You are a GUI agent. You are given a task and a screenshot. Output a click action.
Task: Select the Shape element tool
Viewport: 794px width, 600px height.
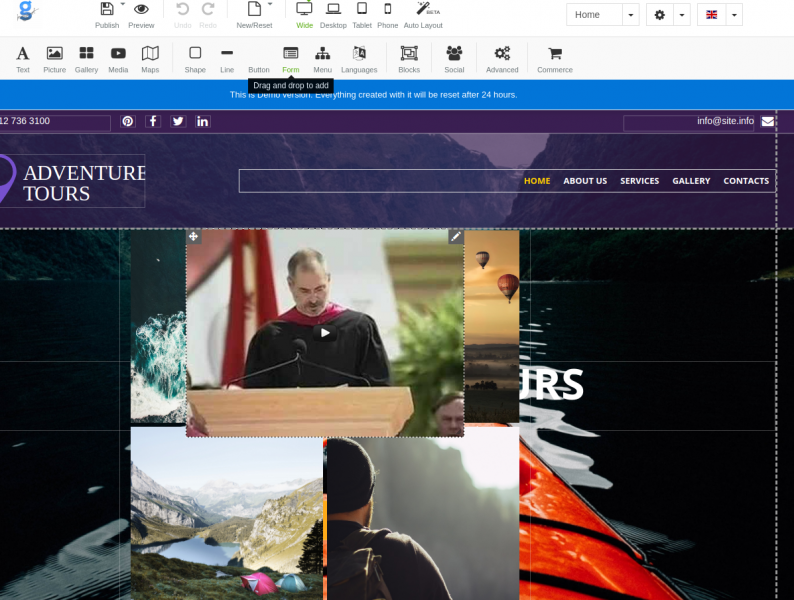pyautogui.click(x=195, y=59)
